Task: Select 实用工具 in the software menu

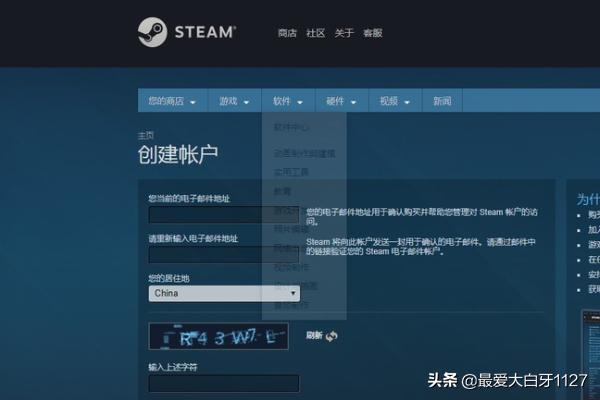Action: [291, 172]
